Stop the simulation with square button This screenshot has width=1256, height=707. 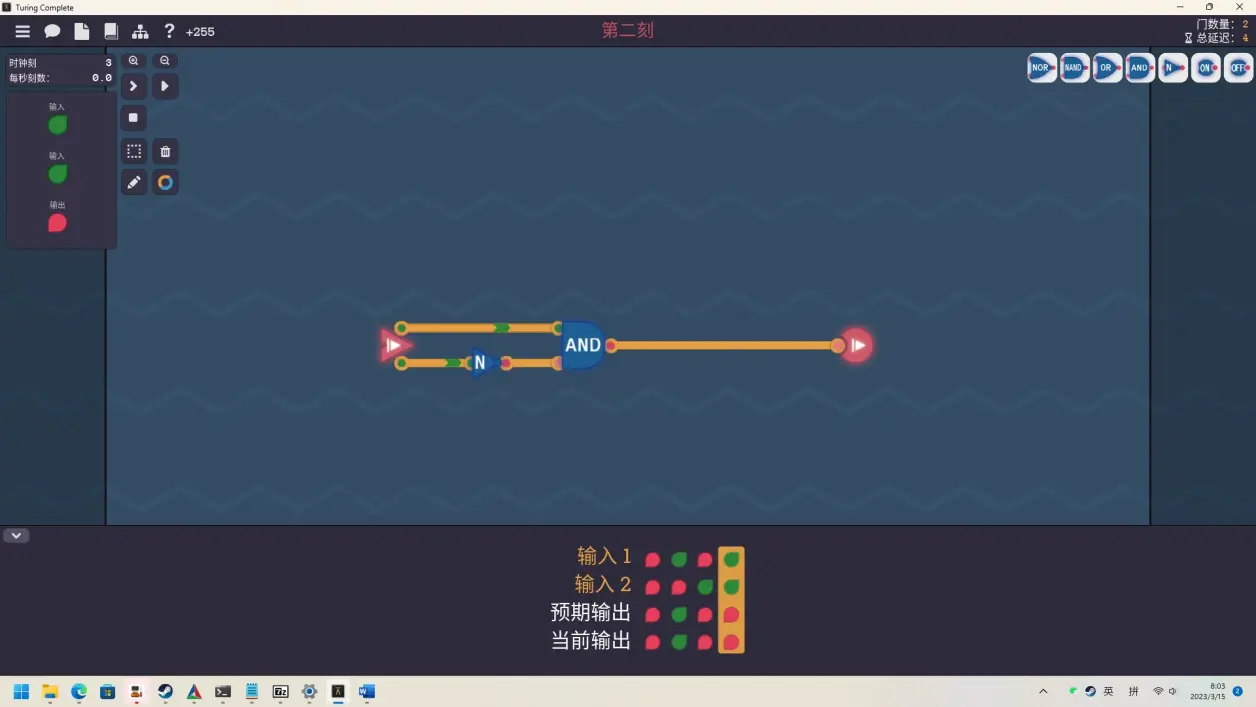[133, 118]
